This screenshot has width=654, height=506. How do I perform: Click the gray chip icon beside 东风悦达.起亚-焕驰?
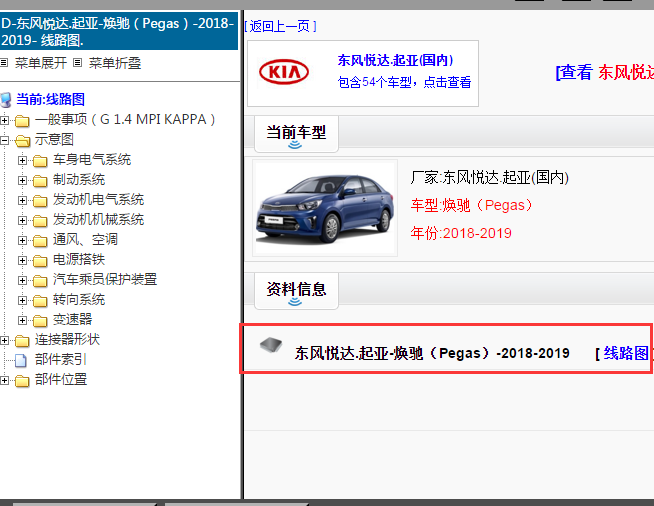(271, 345)
